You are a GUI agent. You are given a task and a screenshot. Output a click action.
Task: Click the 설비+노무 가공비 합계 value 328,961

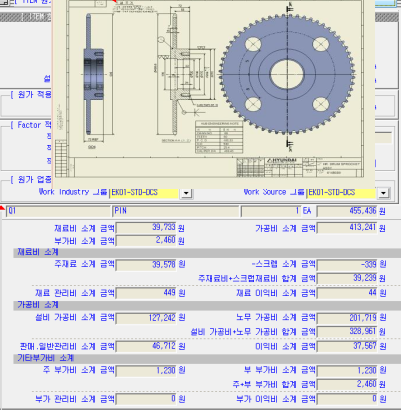(x=347, y=332)
